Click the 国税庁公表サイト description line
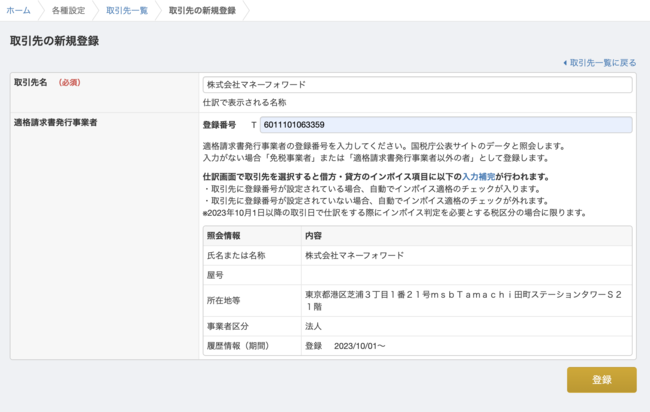The height and width of the screenshot is (412, 650). pyautogui.click(x=384, y=146)
